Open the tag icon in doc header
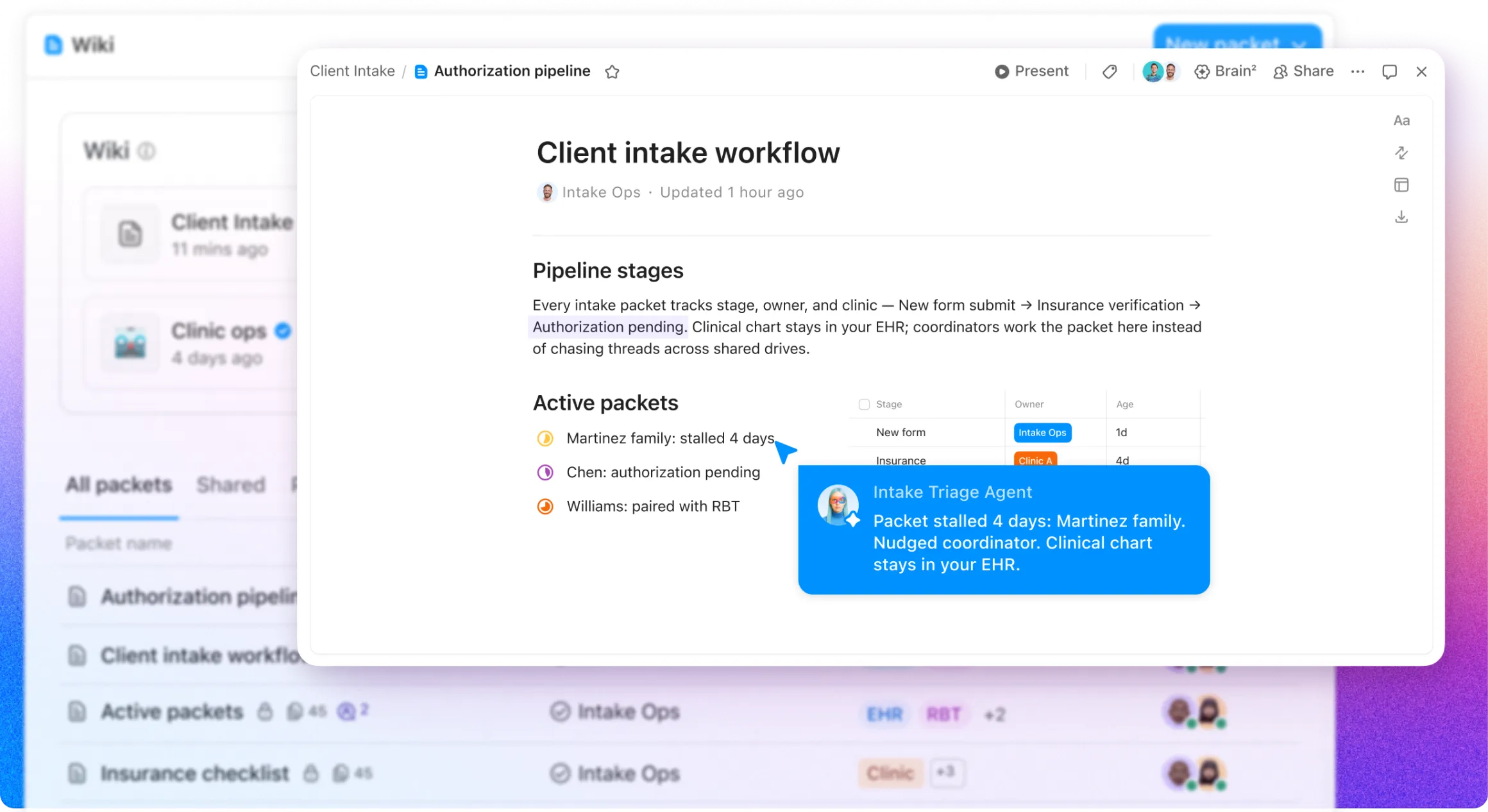Image resolution: width=1488 pixels, height=812 pixels. click(1110, 72)
